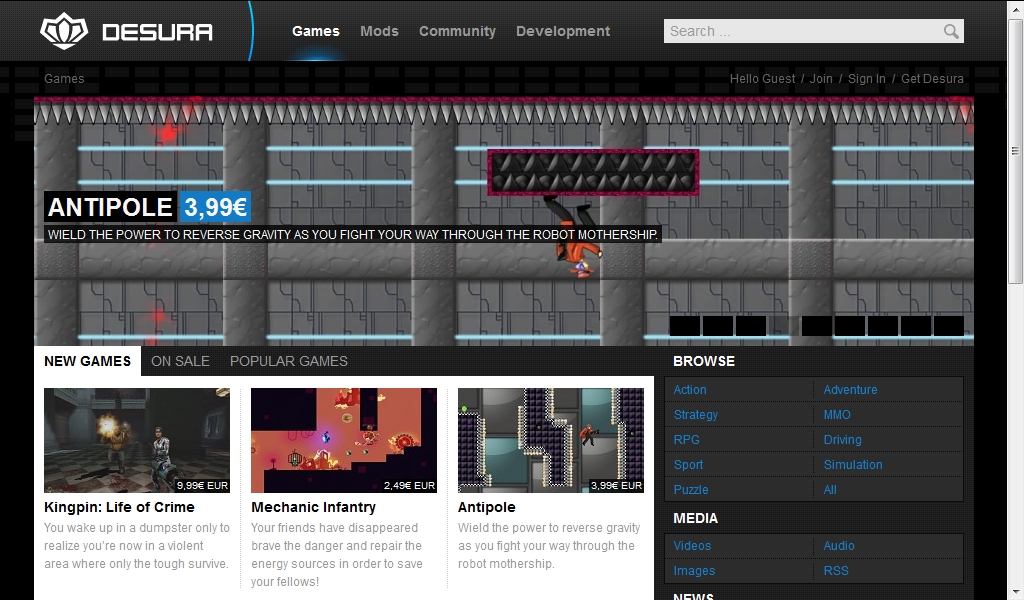Click the page scrollbar up arrow

point(1016,8)
